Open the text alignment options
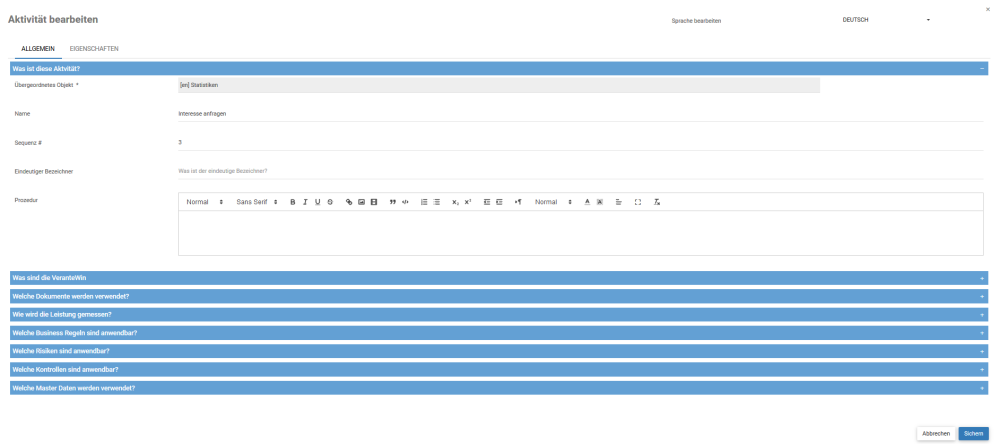This screenshot has width=1000, height=444. (619, 202)
